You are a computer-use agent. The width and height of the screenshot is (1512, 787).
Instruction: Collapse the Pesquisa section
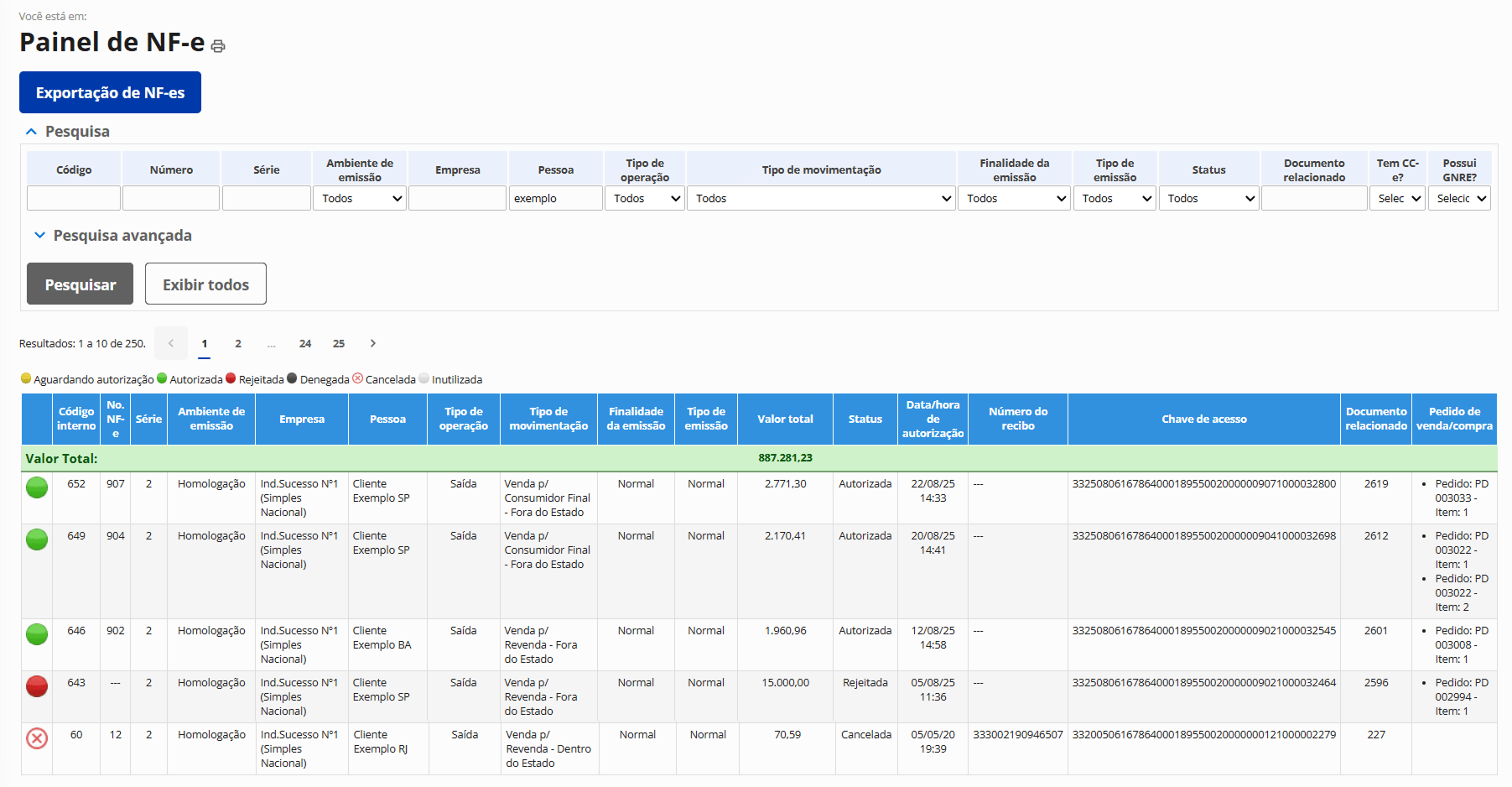32,132
